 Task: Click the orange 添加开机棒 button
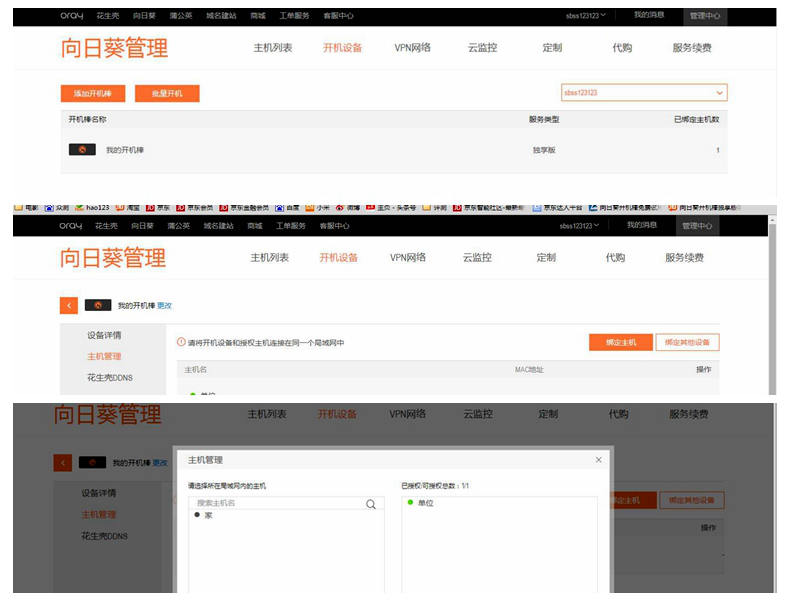click(92, 93)
